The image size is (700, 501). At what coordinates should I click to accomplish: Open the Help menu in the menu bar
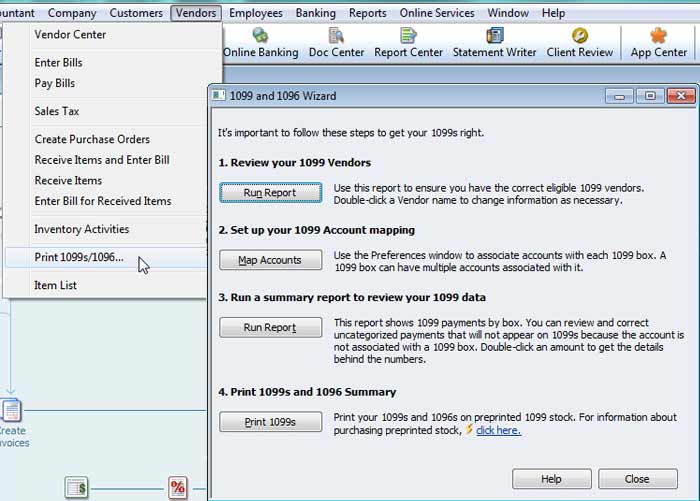pyautogui.click(x=554, y=13)
